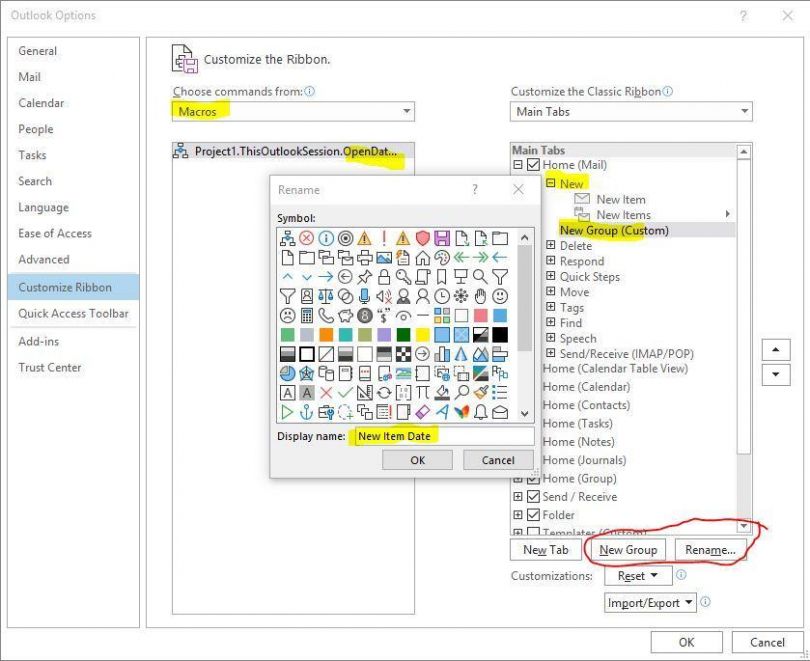Pick the blue anchor symbol
810x661 pixels.
click(306, 412)
